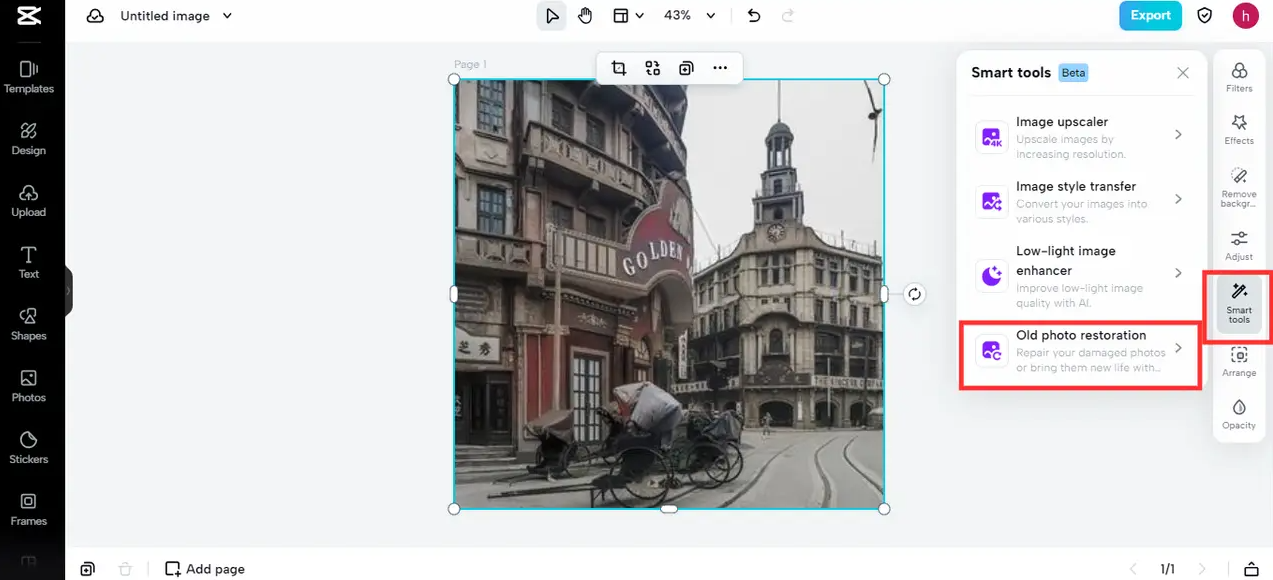Screen dimensions: 1273x580
Task: Choose Image upscaler smart tool
Action: [x=1081, y=136]
